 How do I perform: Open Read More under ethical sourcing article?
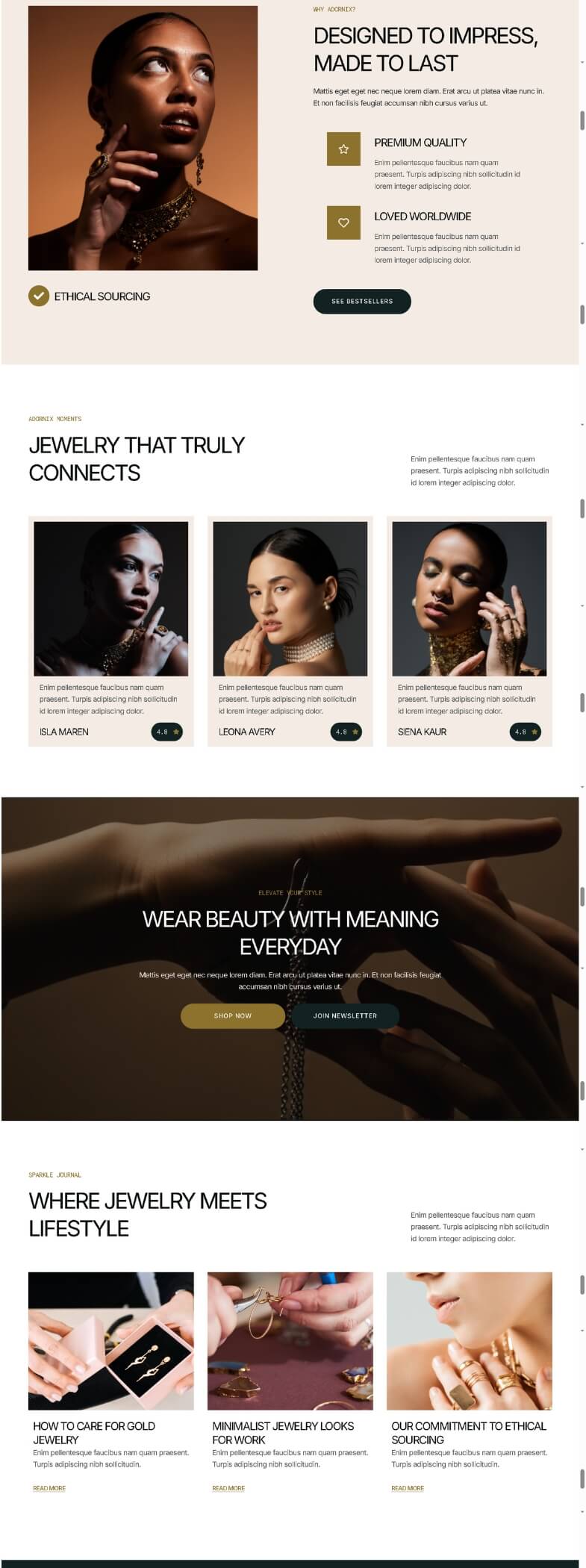(x=408, y=1488)
